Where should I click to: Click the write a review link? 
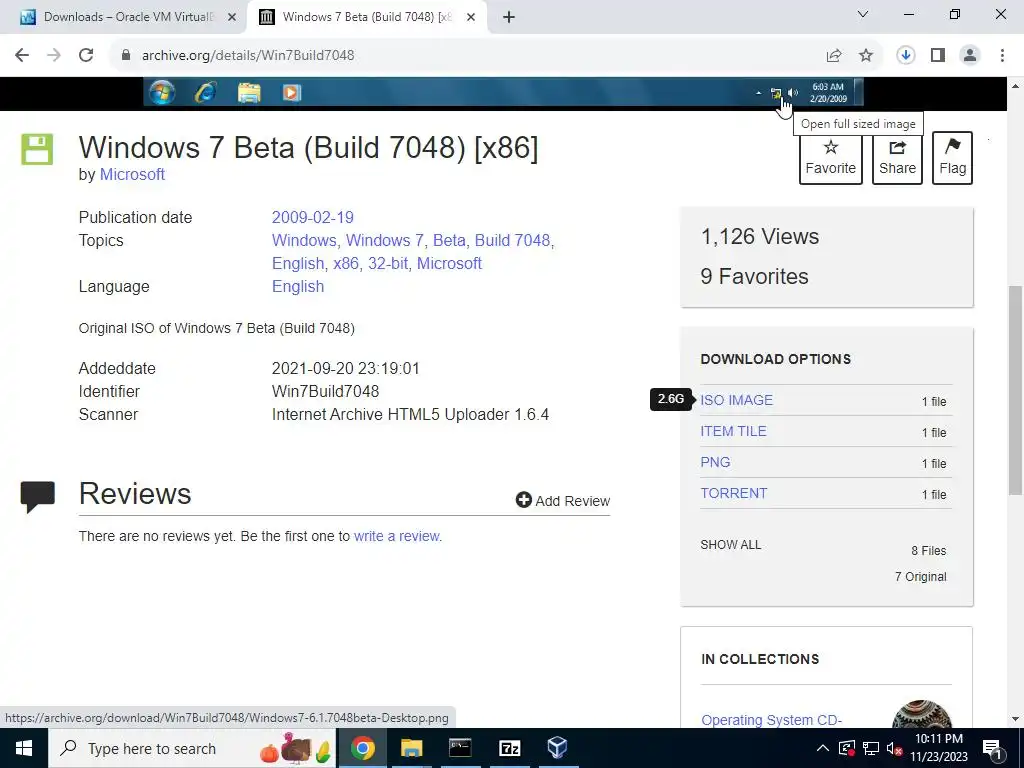coord(398,536)
